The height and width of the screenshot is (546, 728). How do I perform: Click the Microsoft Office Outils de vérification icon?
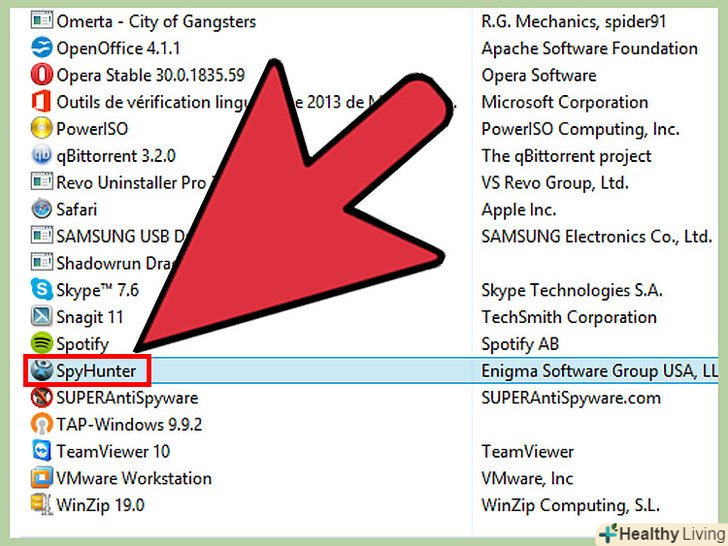(42, 102)
